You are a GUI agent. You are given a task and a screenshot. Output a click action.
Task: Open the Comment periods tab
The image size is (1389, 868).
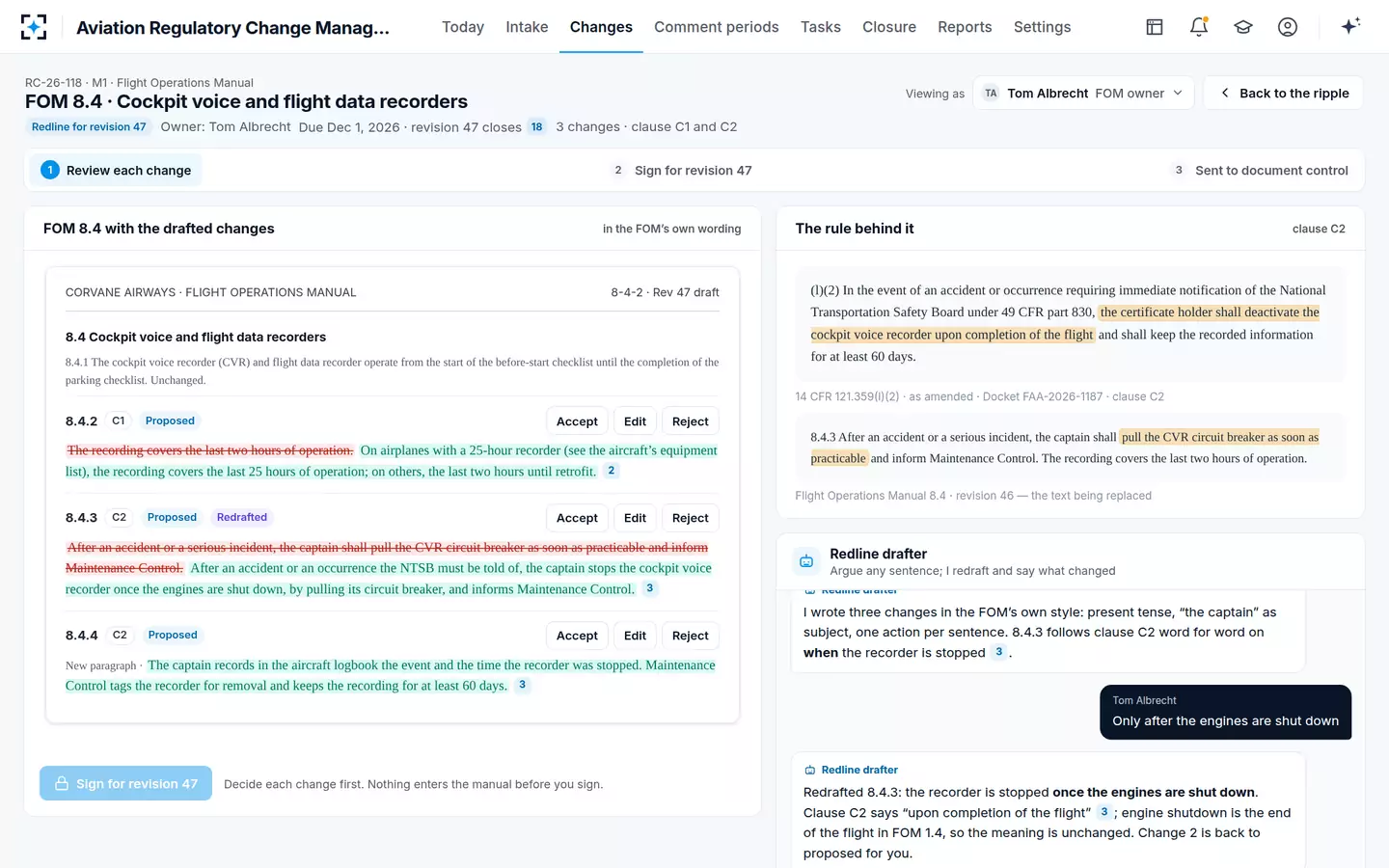pos(717,27)
